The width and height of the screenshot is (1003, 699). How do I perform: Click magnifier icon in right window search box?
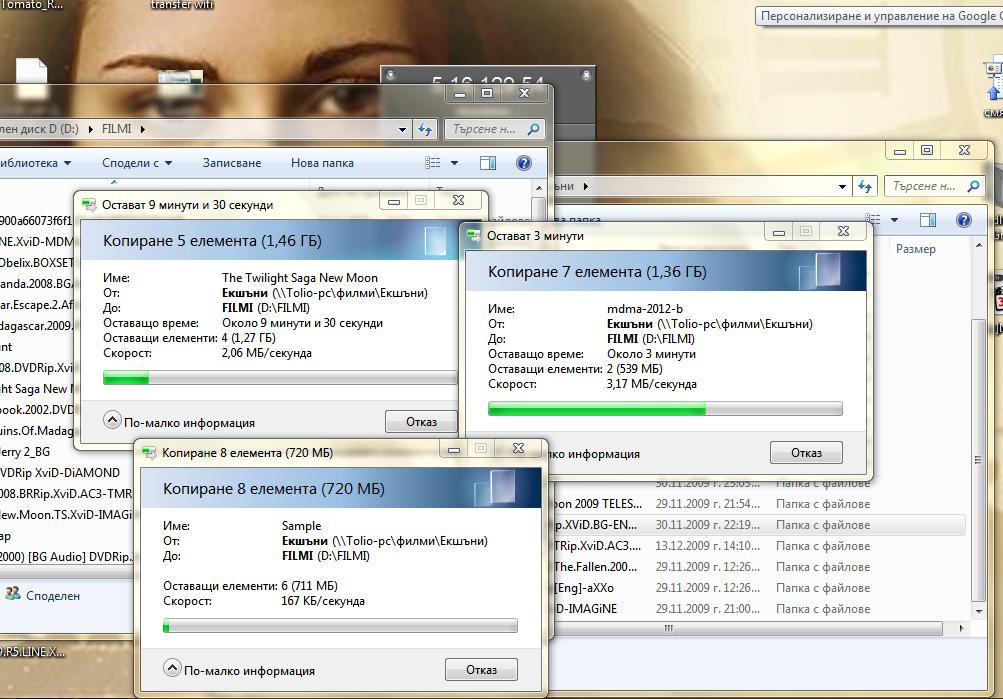pos(973,186)
